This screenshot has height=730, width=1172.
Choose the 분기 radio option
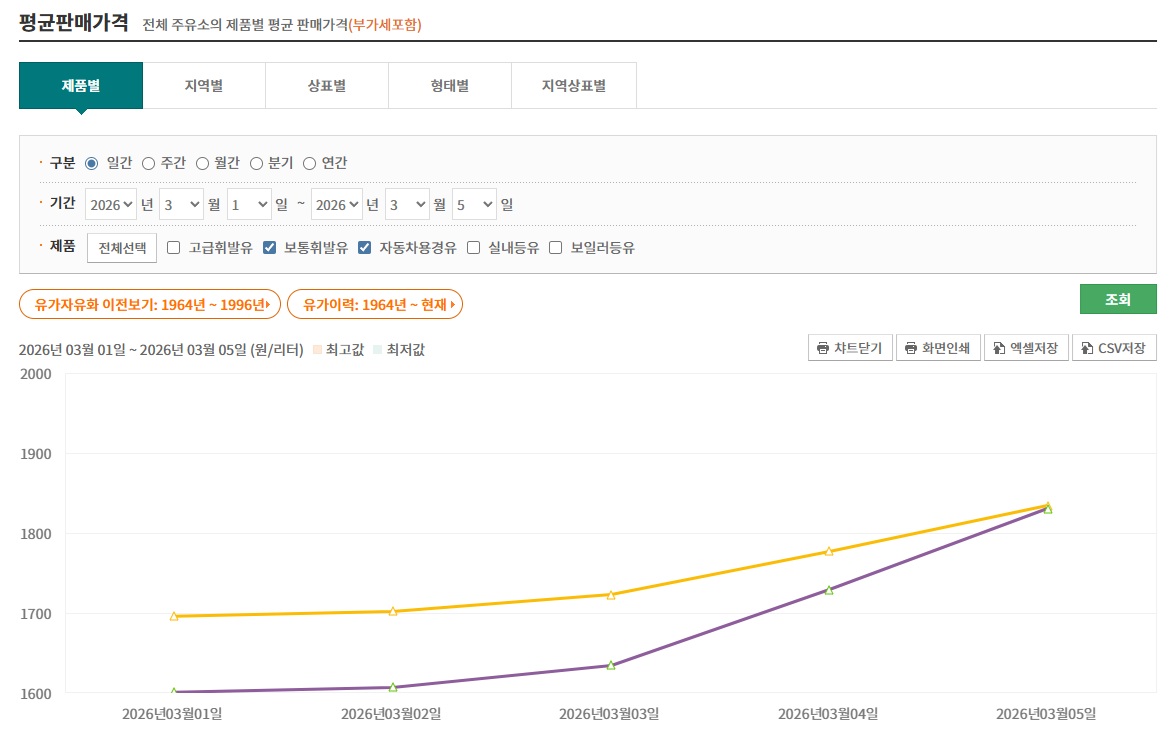coord(256,164)
